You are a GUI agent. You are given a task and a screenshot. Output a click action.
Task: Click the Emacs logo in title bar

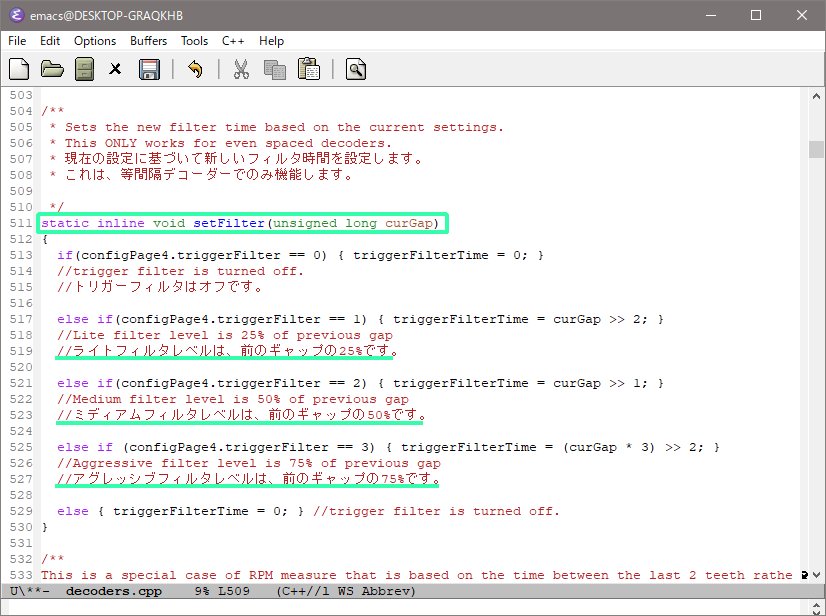(16, 15)
